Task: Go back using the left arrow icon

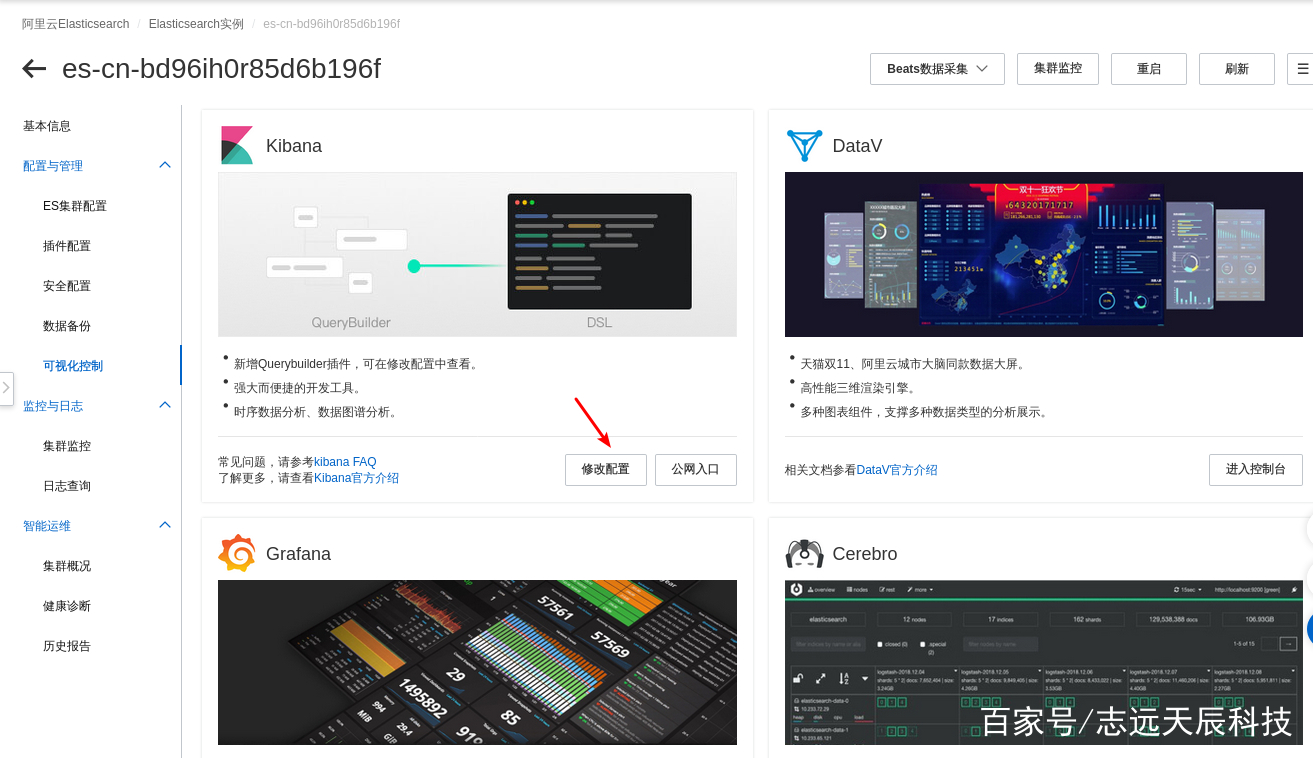Action: 34,68
